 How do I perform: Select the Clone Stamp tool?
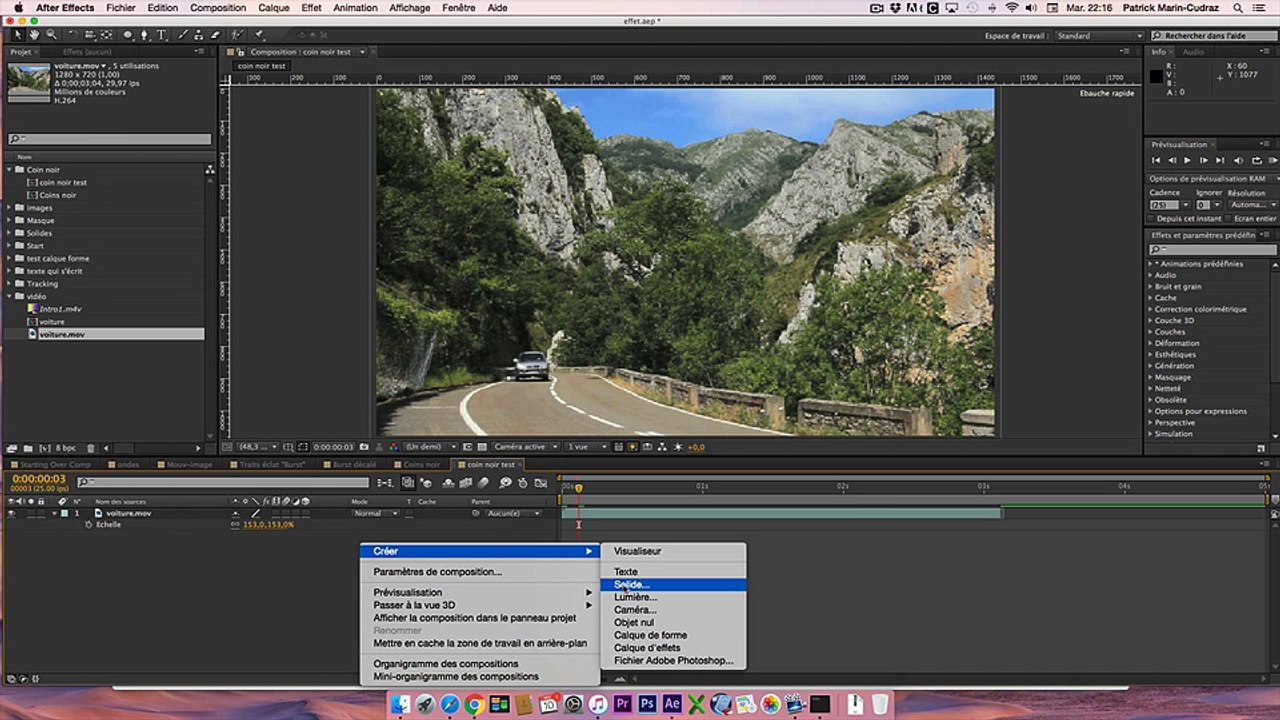(x=199, y=35)
